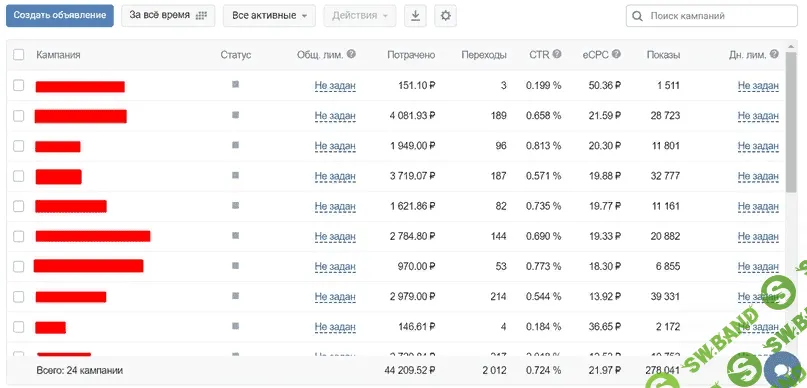Set daily limit Не задан in 1 511 impressions row
The height and width of the screenshot is (388, 807).
(758, 85)
